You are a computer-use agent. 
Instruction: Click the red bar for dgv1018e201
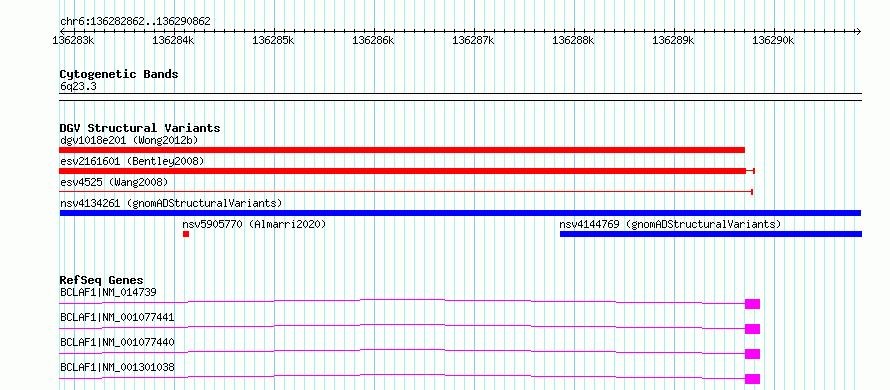point(402,150)
